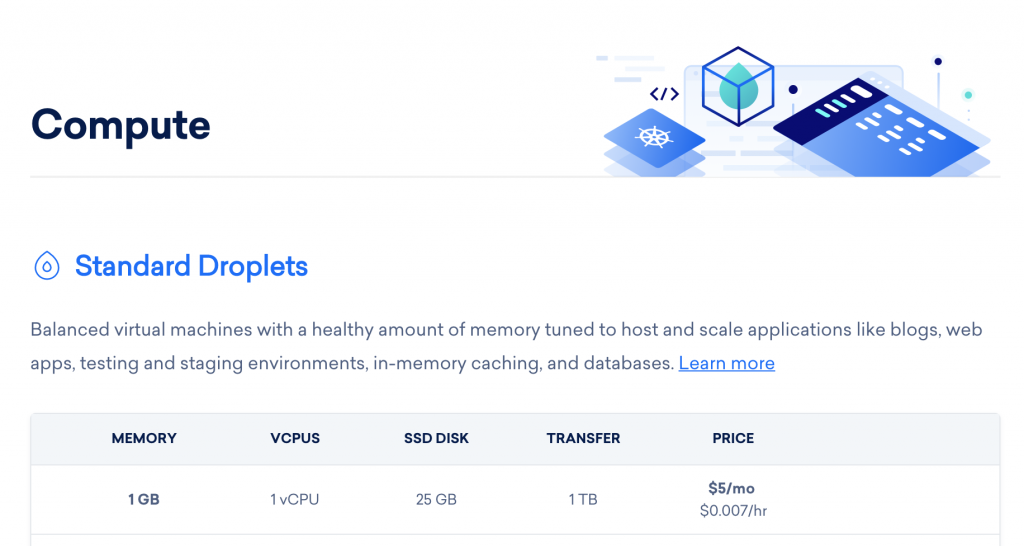Click the 25 GB disk cell
Viewport: 1024px width, 546px height.
click(x=436, y=500)
